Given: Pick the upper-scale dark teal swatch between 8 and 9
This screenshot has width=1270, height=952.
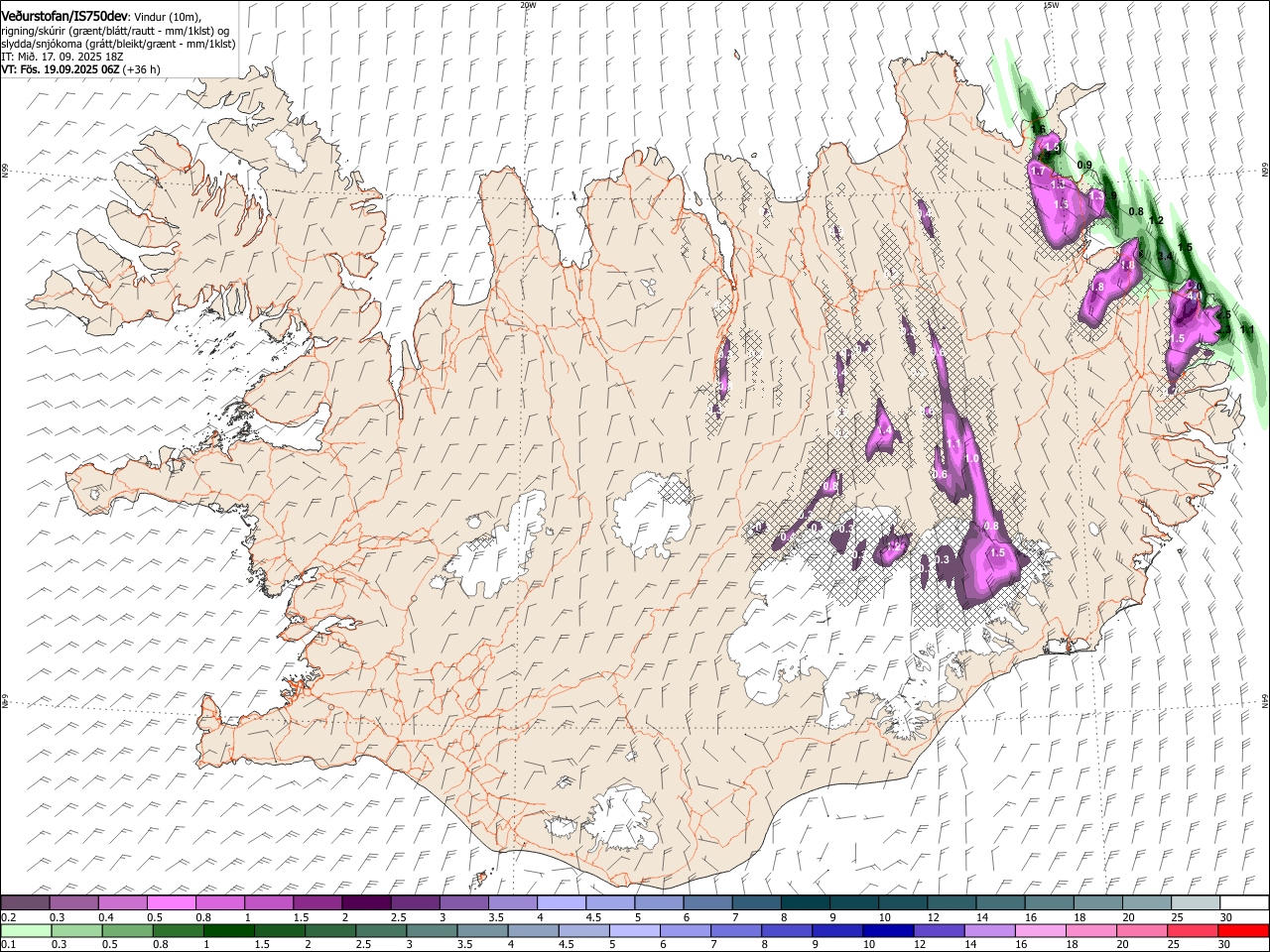Looking at the screenshot, I should click(x=807, y=902).
